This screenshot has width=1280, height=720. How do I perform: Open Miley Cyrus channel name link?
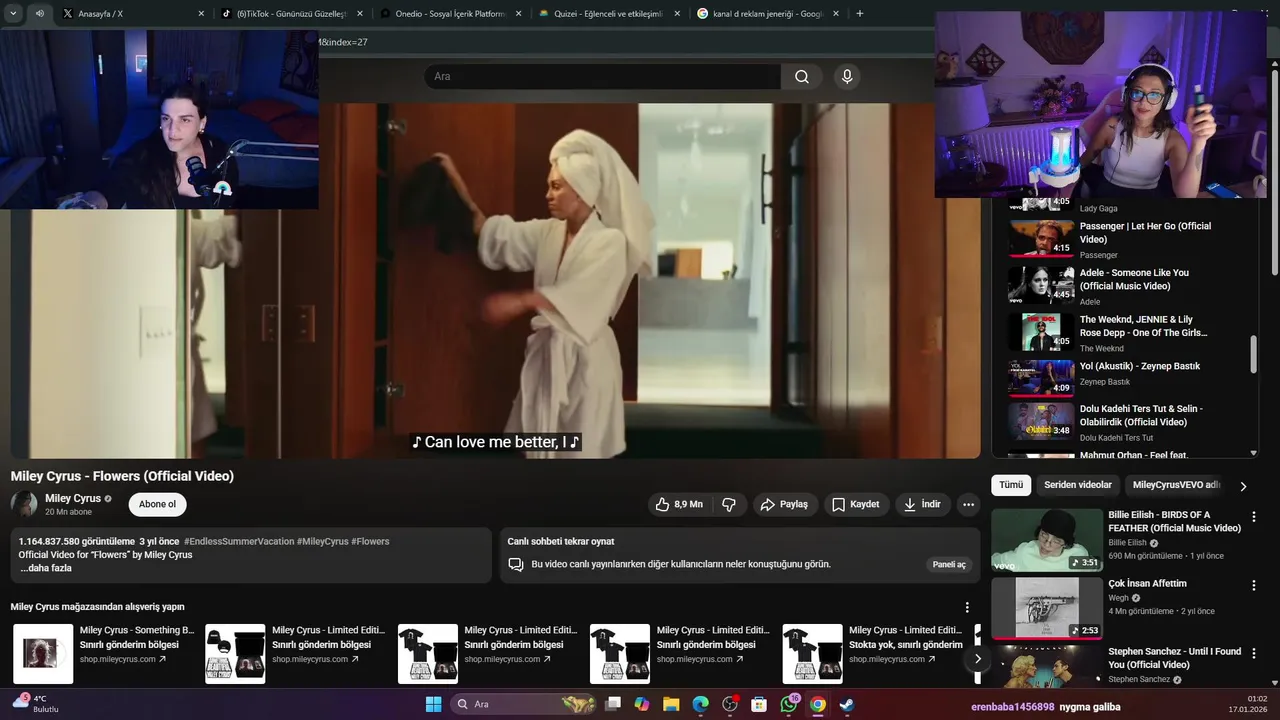click(73, 498)
